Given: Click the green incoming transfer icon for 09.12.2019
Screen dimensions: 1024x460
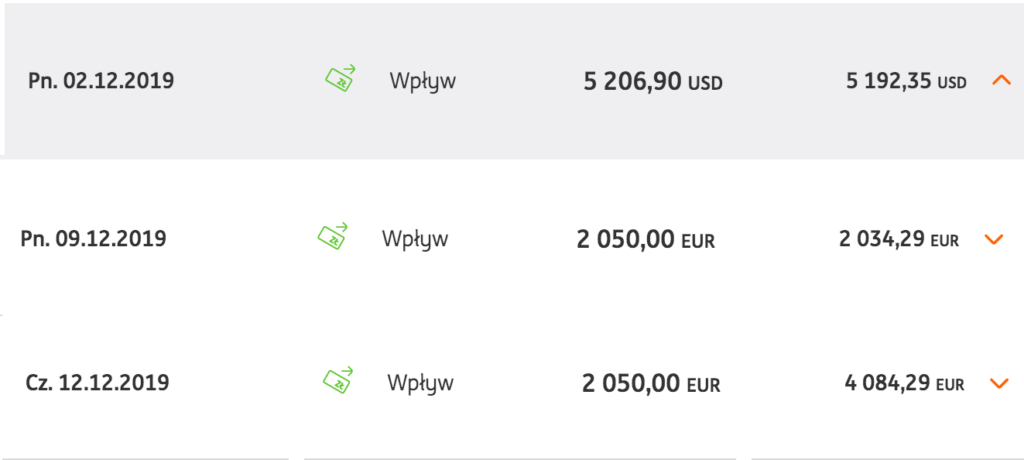Looking at the screenshot, I should pos(333,237).
